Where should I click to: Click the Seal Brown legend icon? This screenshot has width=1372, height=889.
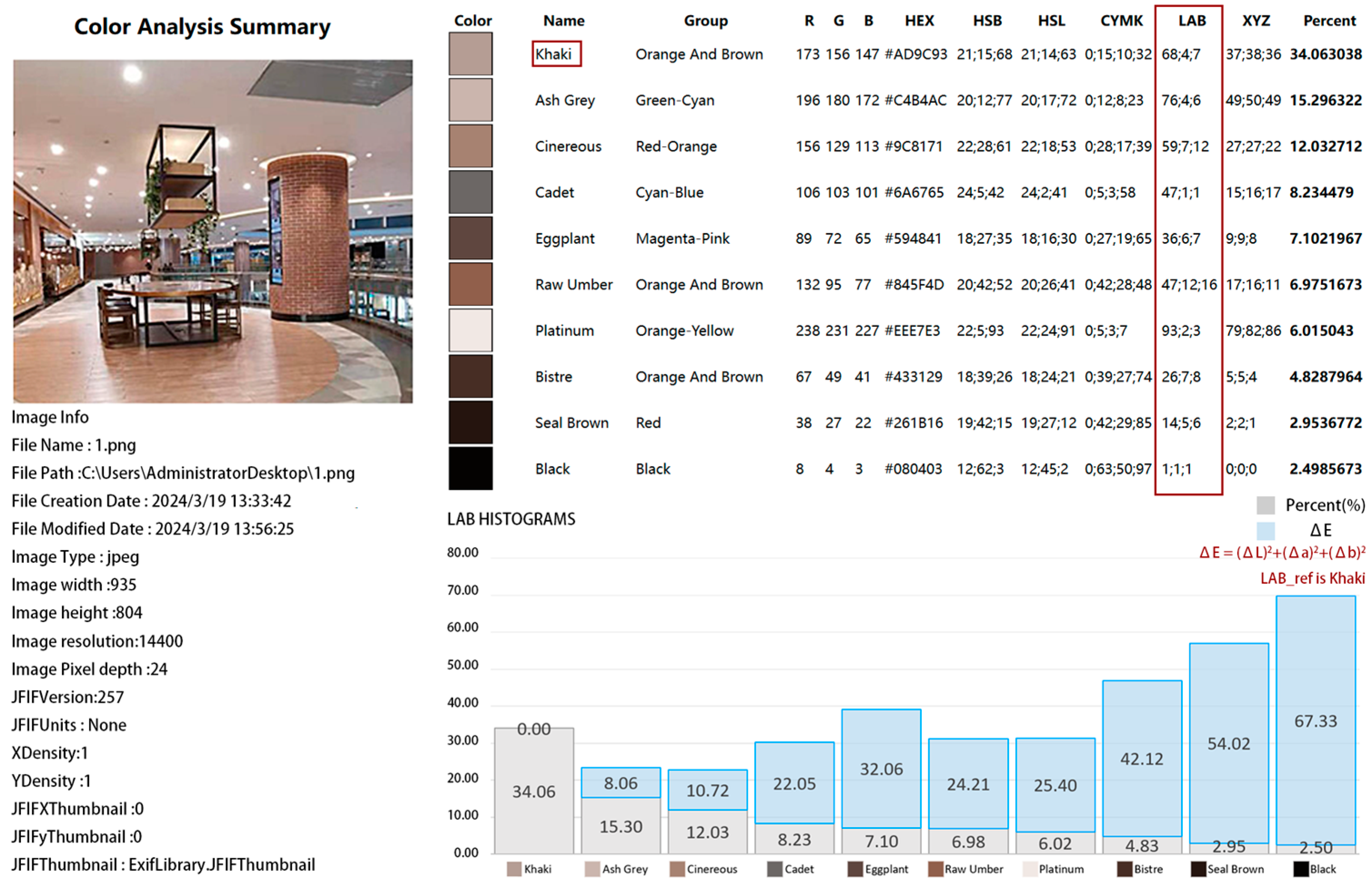point(1198,869)
